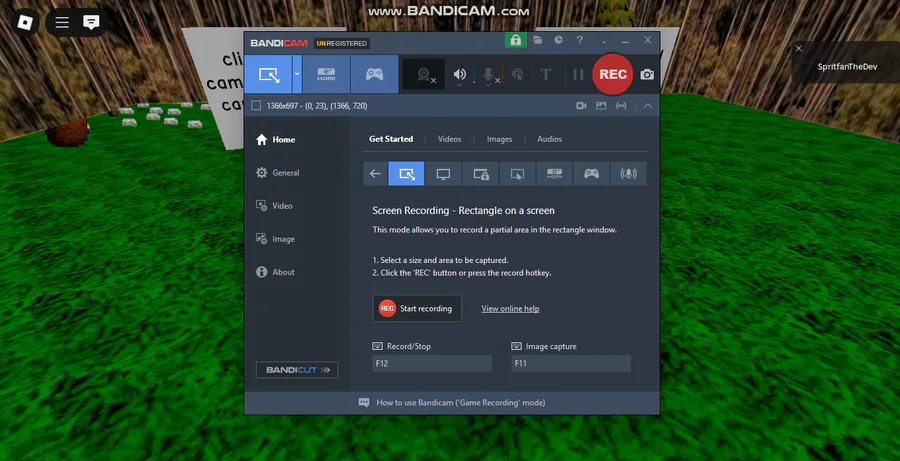
Task: Close the SpritfanTheDev player panel
Action: tap(798, 49)
